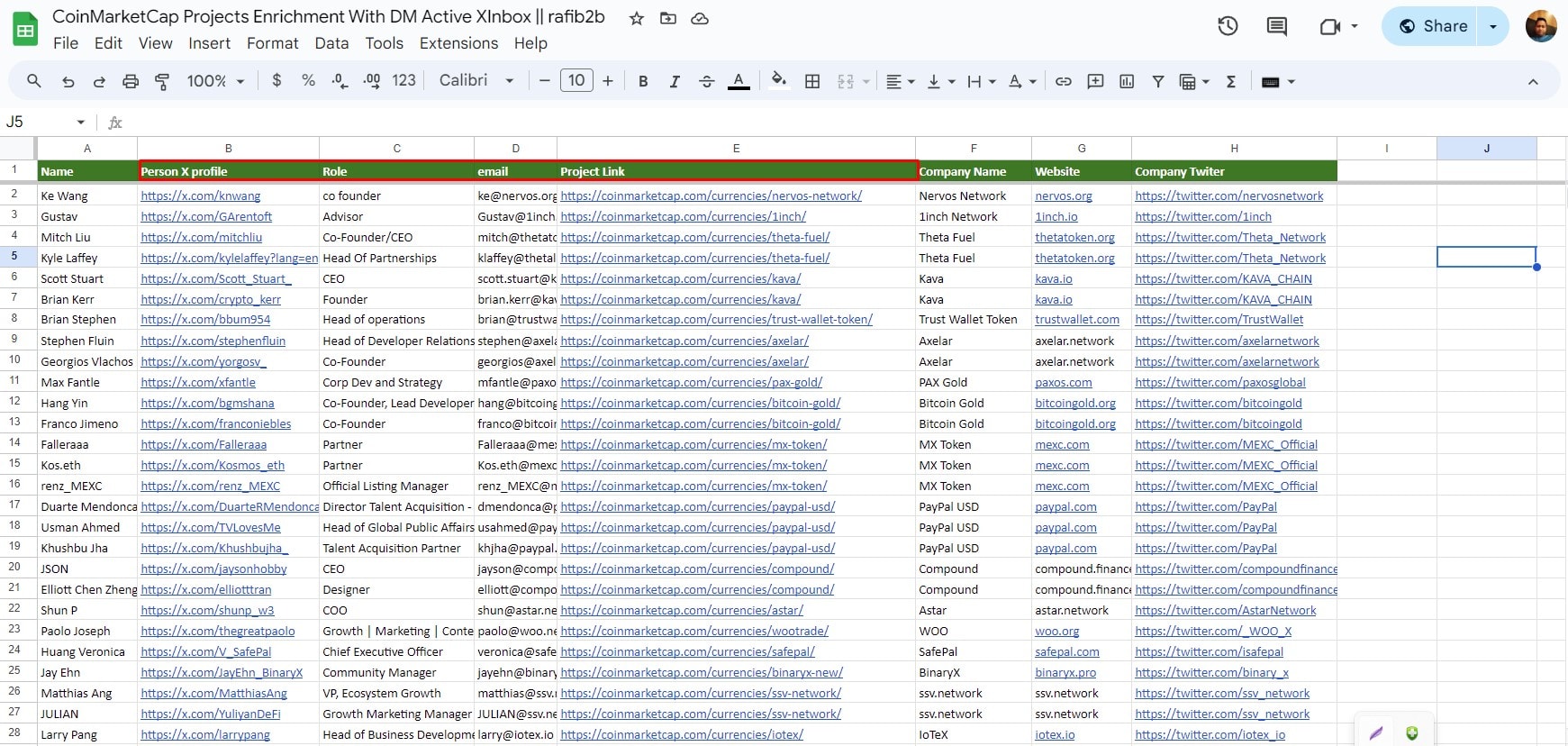Open the fill color picker
Image resolution: width=1568 pixels, height=746 pixels.
(779, 81)
